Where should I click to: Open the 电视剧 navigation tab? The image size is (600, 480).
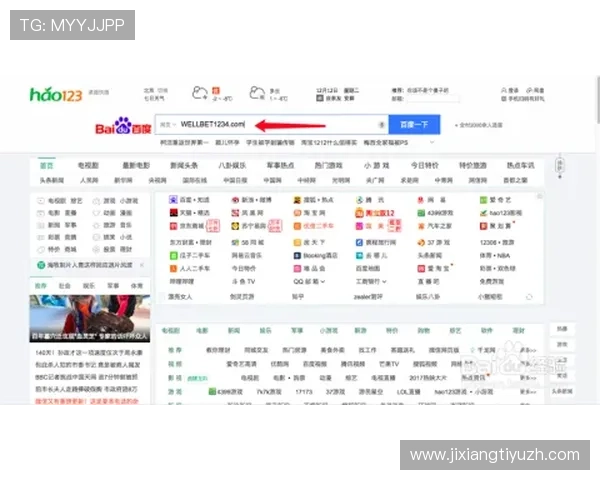(88, 165)
